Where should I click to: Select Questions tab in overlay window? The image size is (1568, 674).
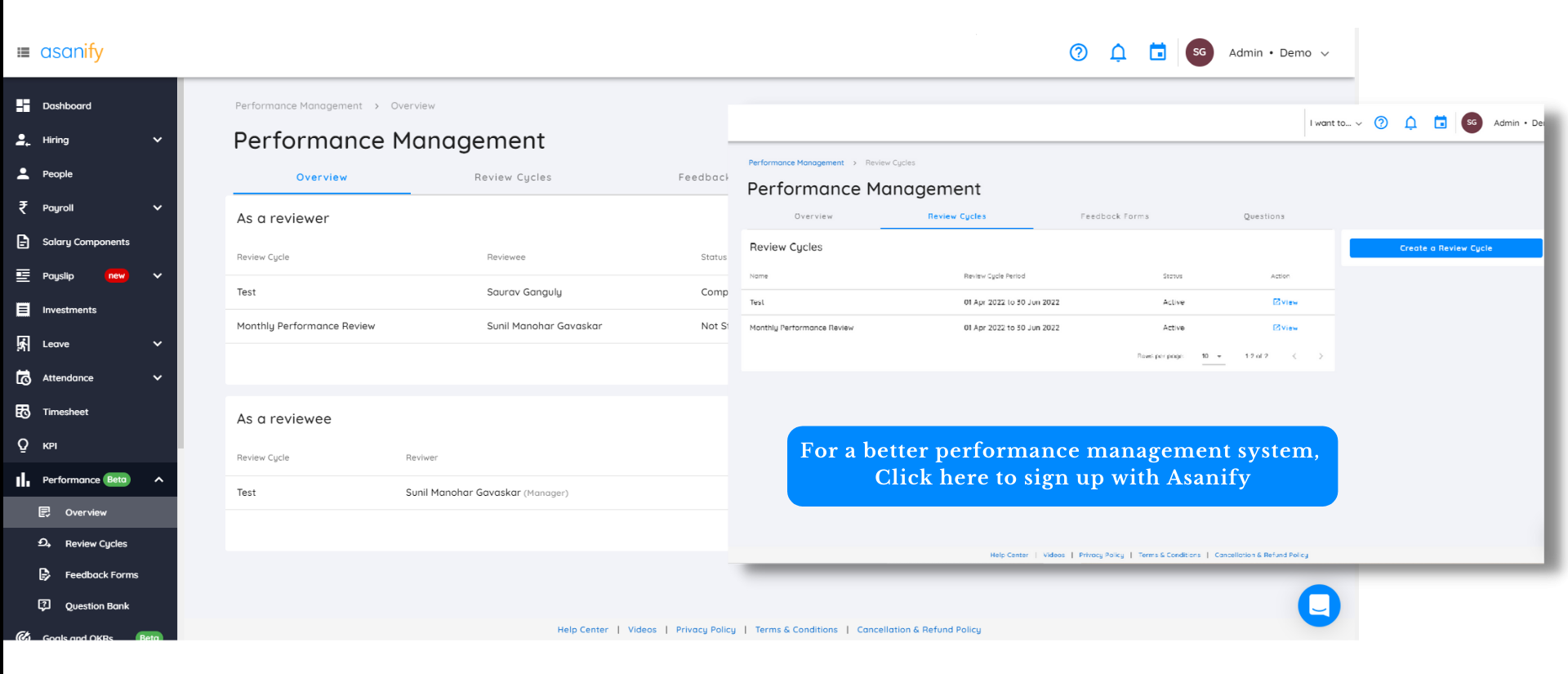(x=1264, y=216)
